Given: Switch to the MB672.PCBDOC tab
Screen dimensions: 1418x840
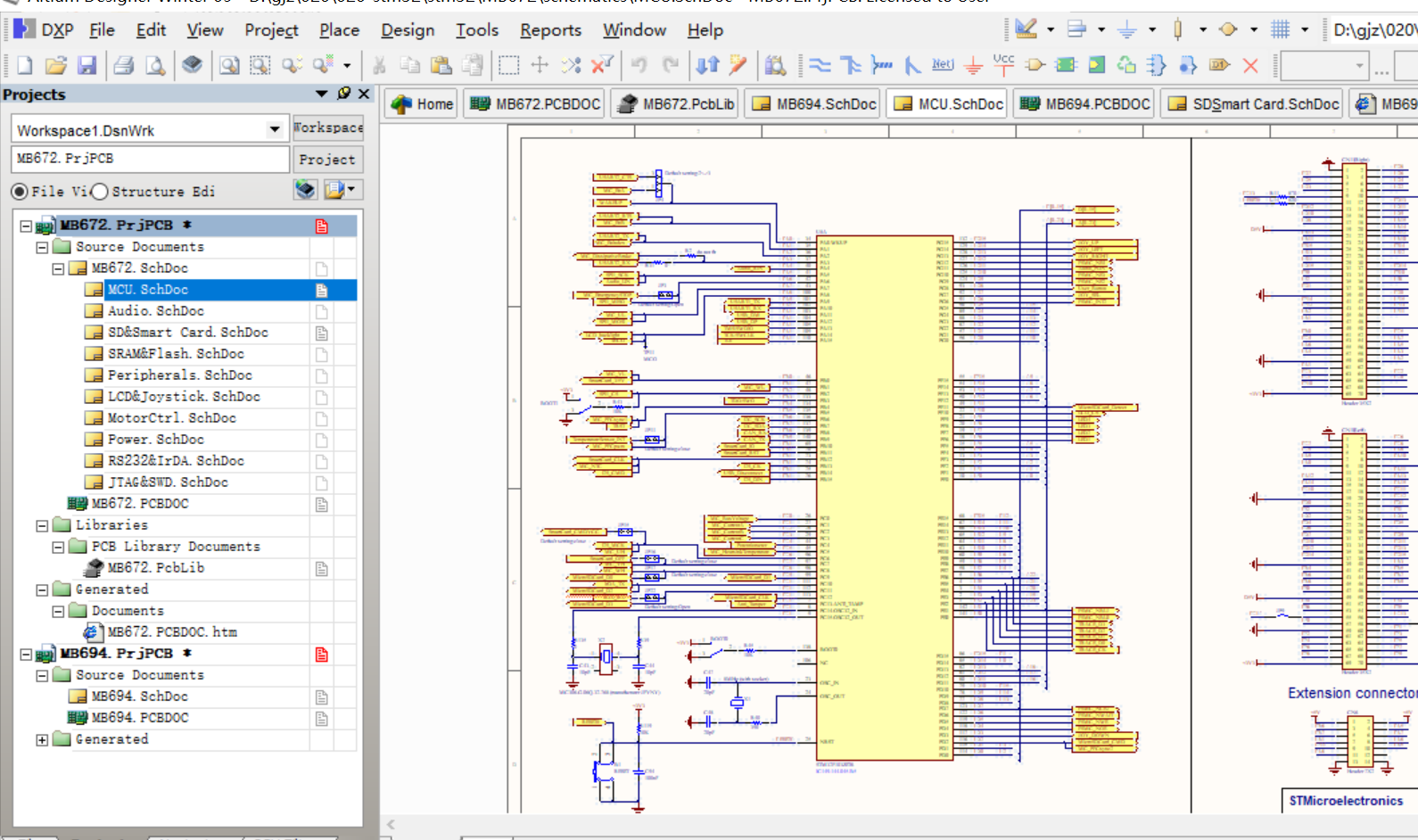Looking at the screenshot, I should (534, 103).
